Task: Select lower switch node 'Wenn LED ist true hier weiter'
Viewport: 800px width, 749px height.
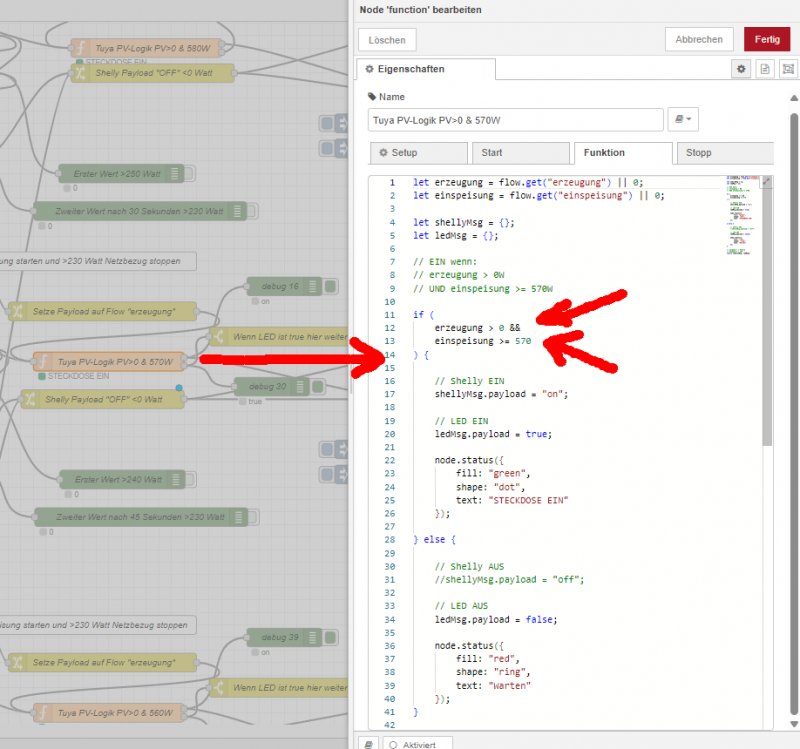Action: click(x=280, y=688)
